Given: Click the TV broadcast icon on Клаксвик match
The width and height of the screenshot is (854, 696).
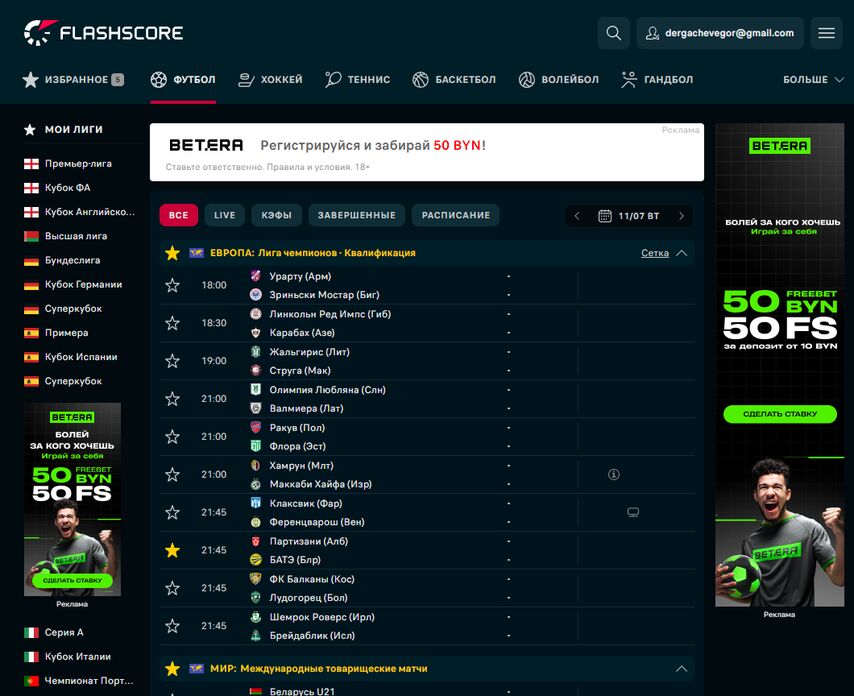Looking at the screenshot, I should (x=633, y=512).
